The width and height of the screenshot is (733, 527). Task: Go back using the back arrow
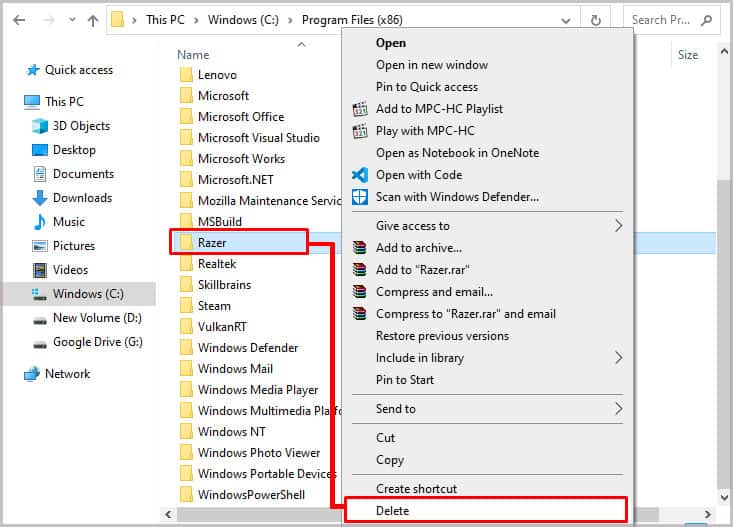click(19, 20)
